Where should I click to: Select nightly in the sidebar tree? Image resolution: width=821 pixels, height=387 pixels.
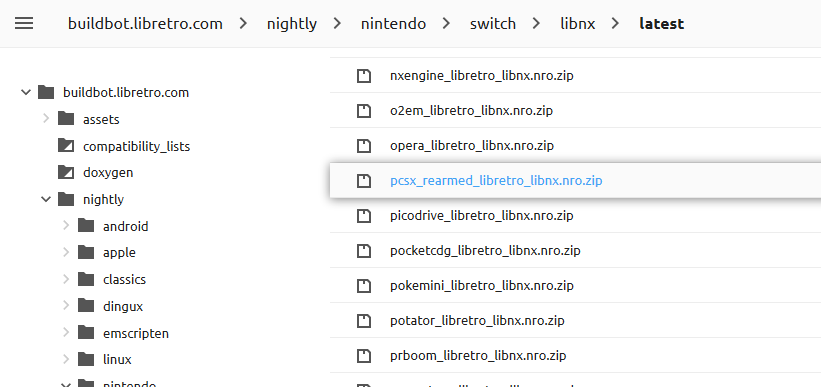pyautogui.click(x=103, y=200)
